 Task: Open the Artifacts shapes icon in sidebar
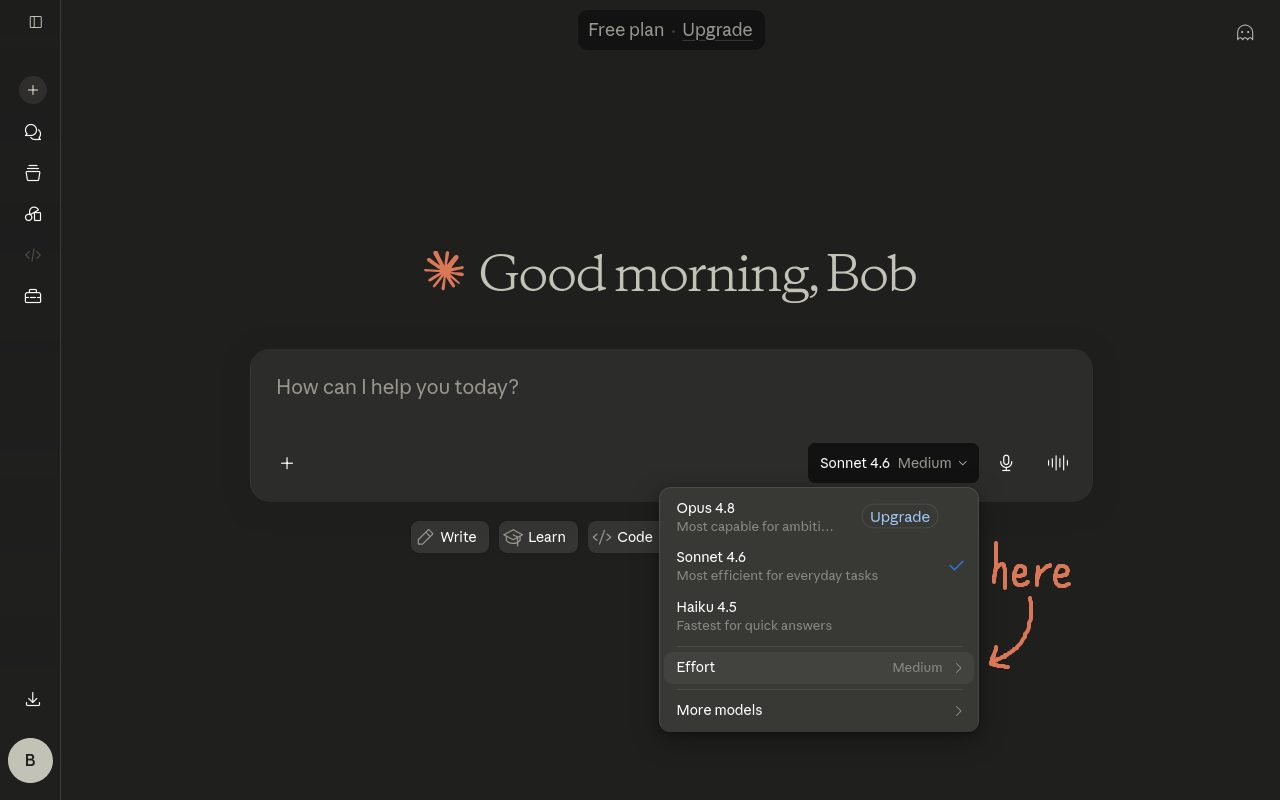coord(33,214)
